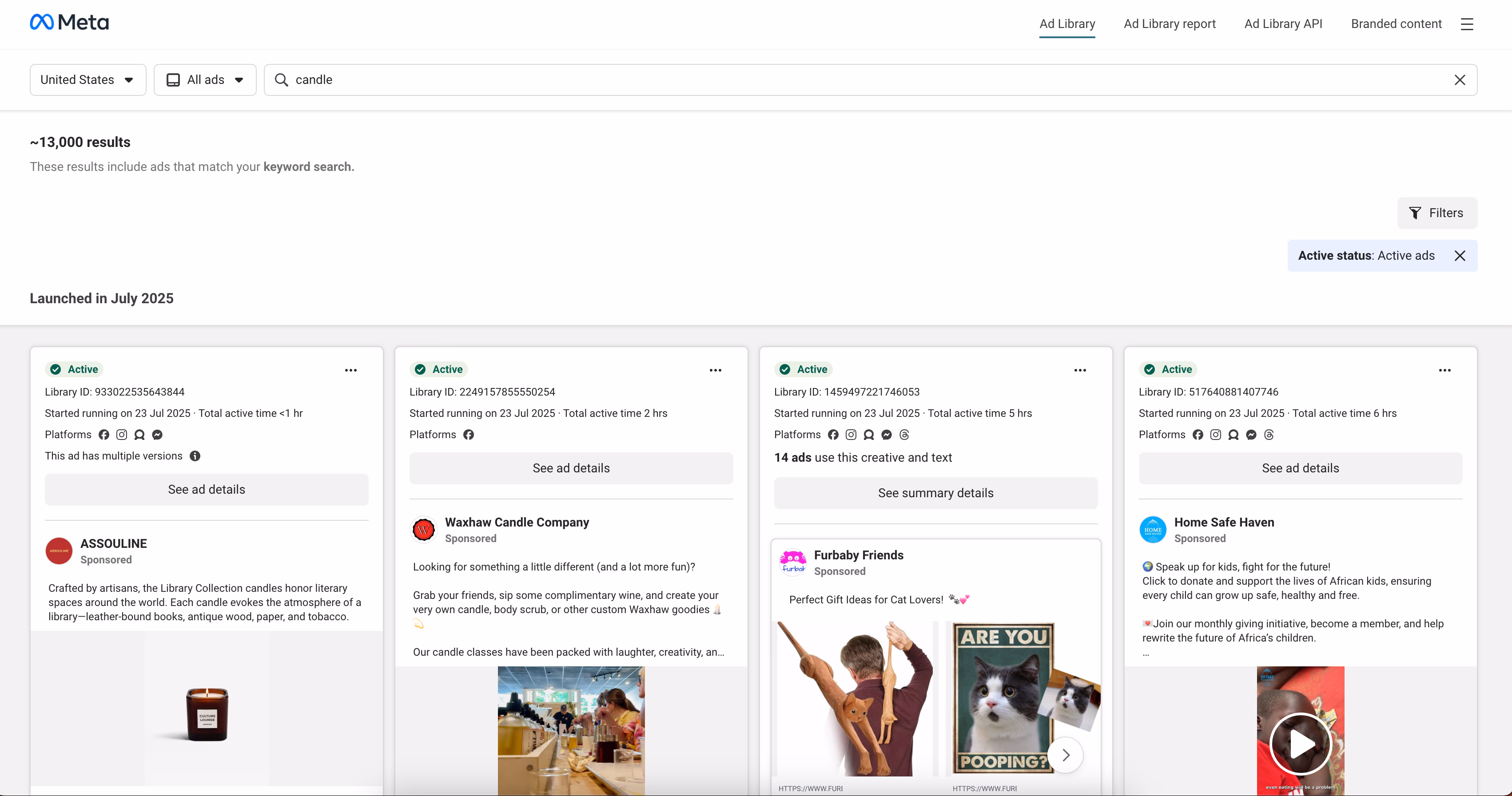
Task: Open the hamburger menu icon
Action: (1467, 24)
